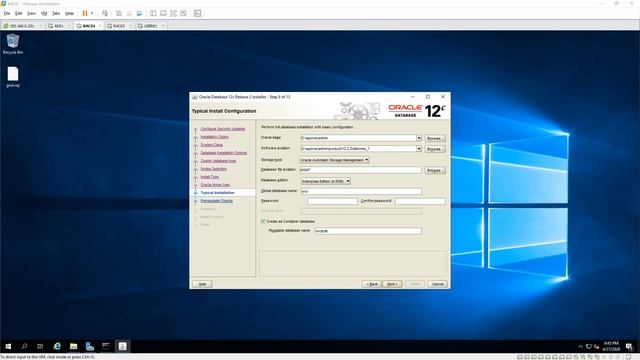The image size is (640, 360).
Task: Open the VM menu
Action: coord(44,13)
